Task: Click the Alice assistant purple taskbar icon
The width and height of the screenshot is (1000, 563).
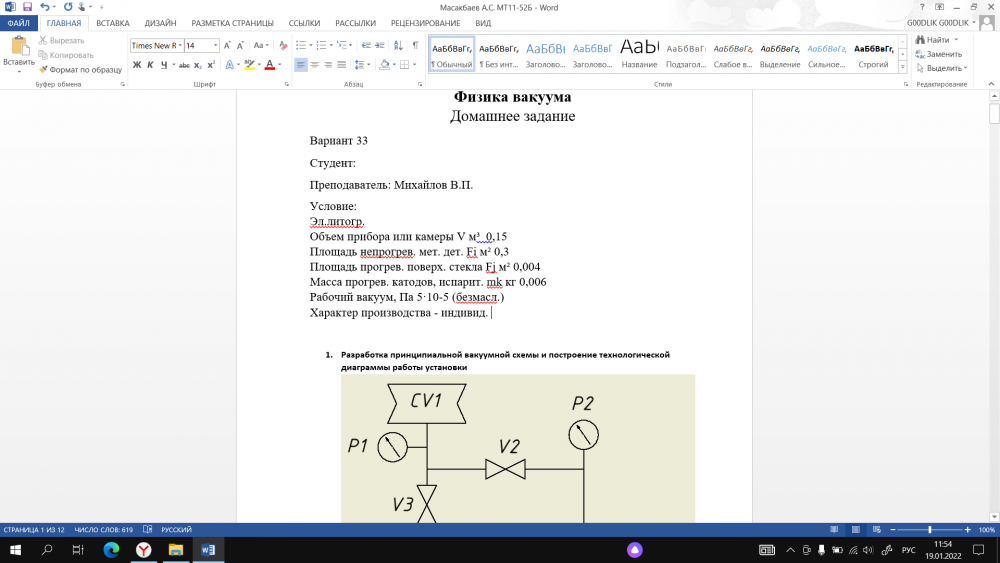Action: pos(635,550)
